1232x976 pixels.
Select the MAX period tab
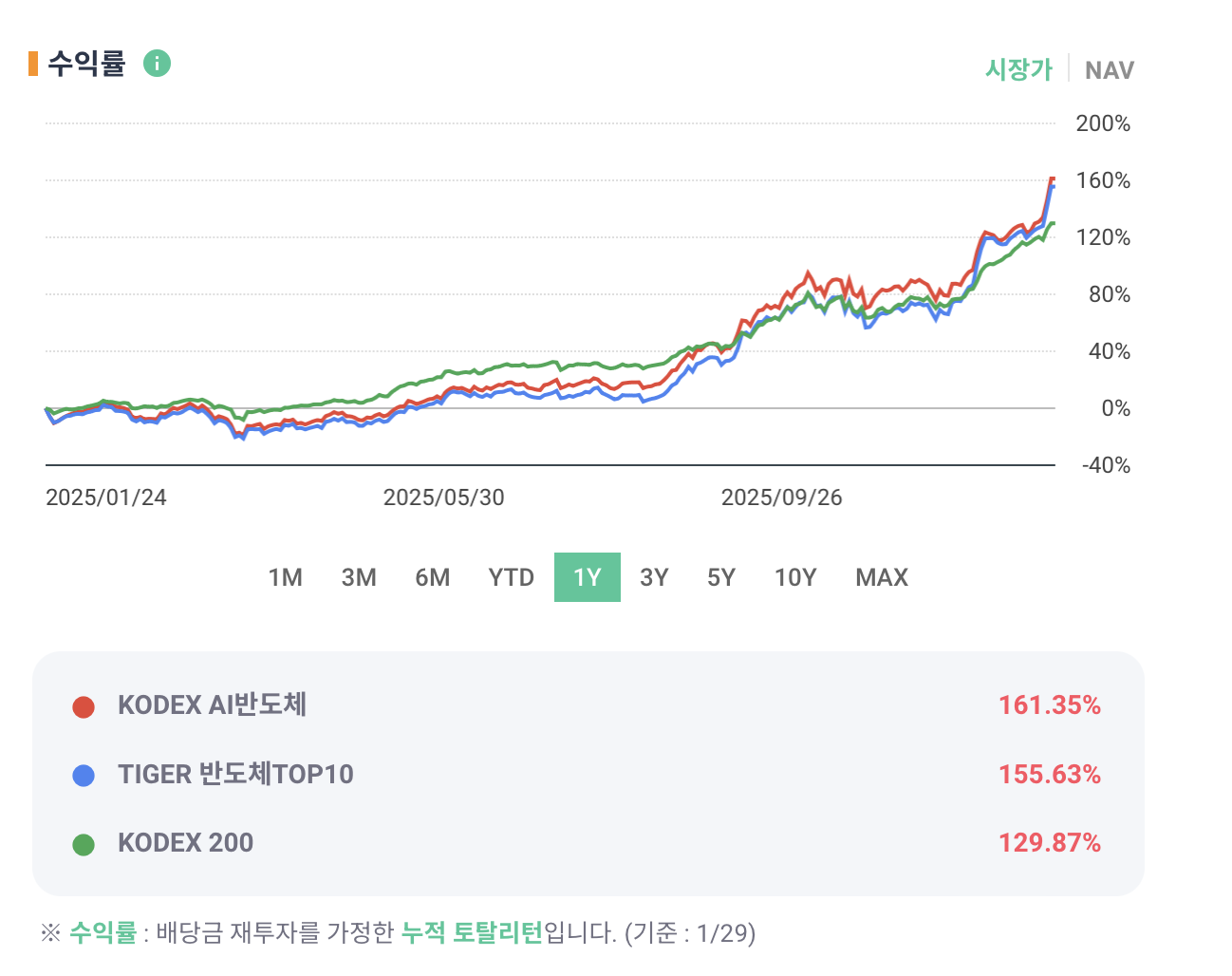(x=882, y=577)
